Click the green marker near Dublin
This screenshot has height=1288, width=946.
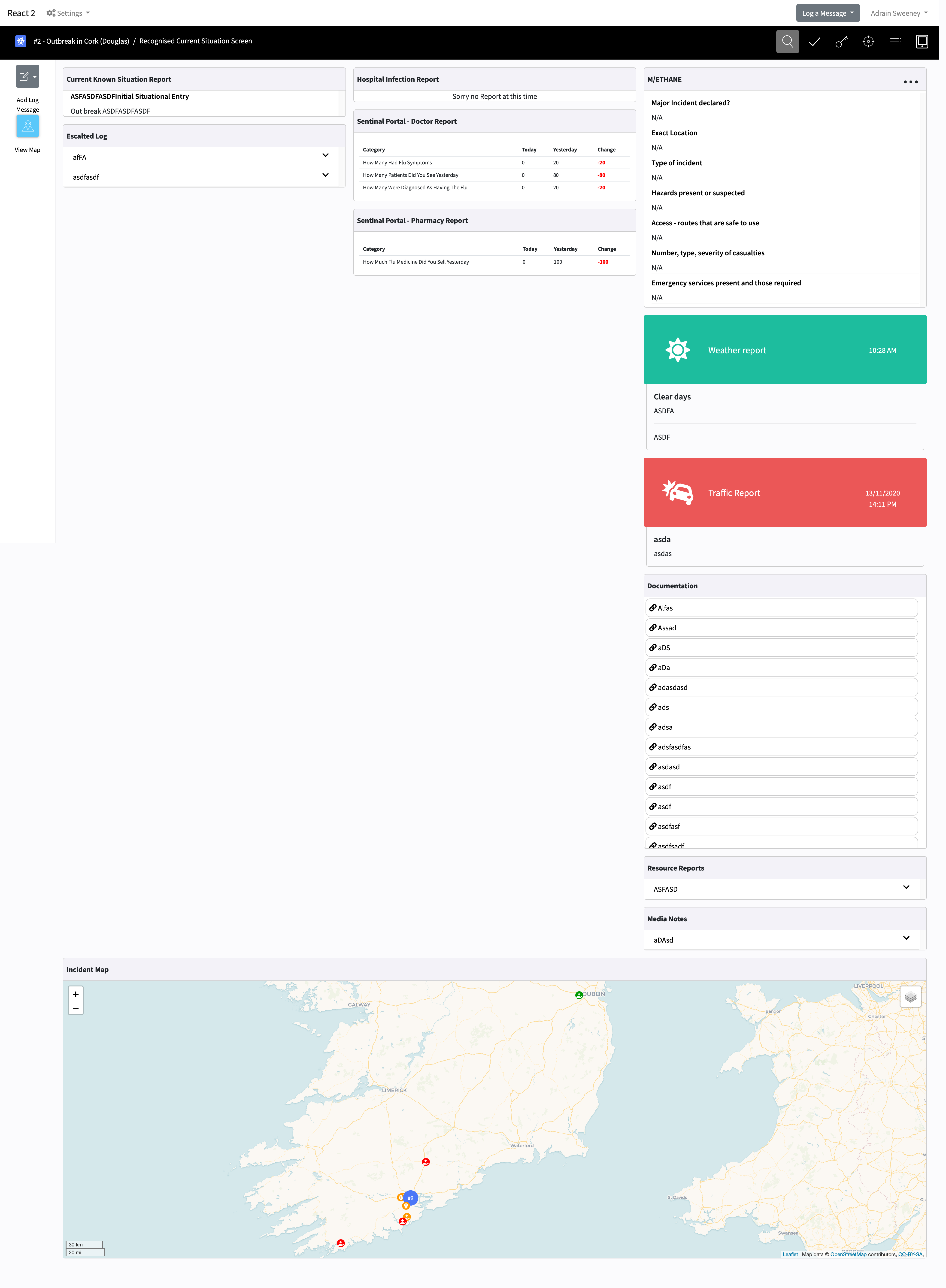tap(579, 995)
